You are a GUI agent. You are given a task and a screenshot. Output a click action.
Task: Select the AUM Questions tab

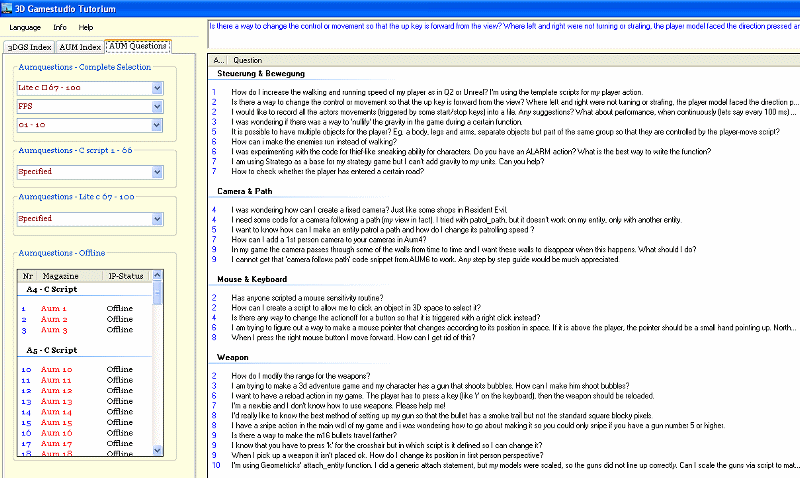click(x=138, y=46)
